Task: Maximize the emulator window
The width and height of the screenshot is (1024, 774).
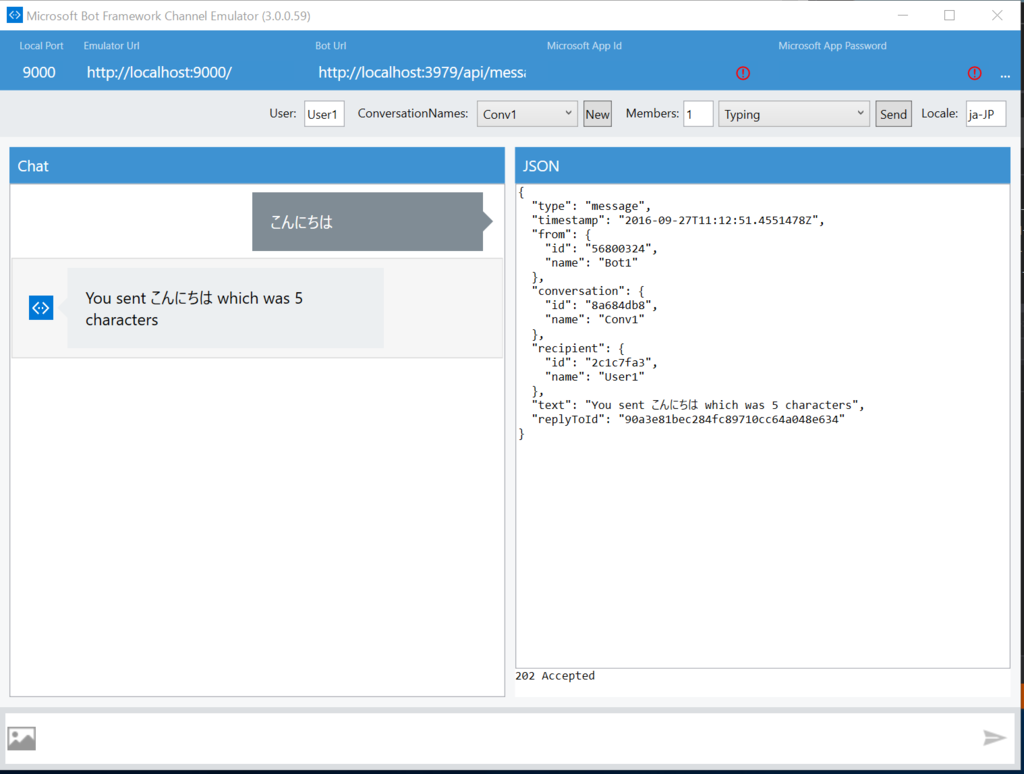Action: (950, 15)
